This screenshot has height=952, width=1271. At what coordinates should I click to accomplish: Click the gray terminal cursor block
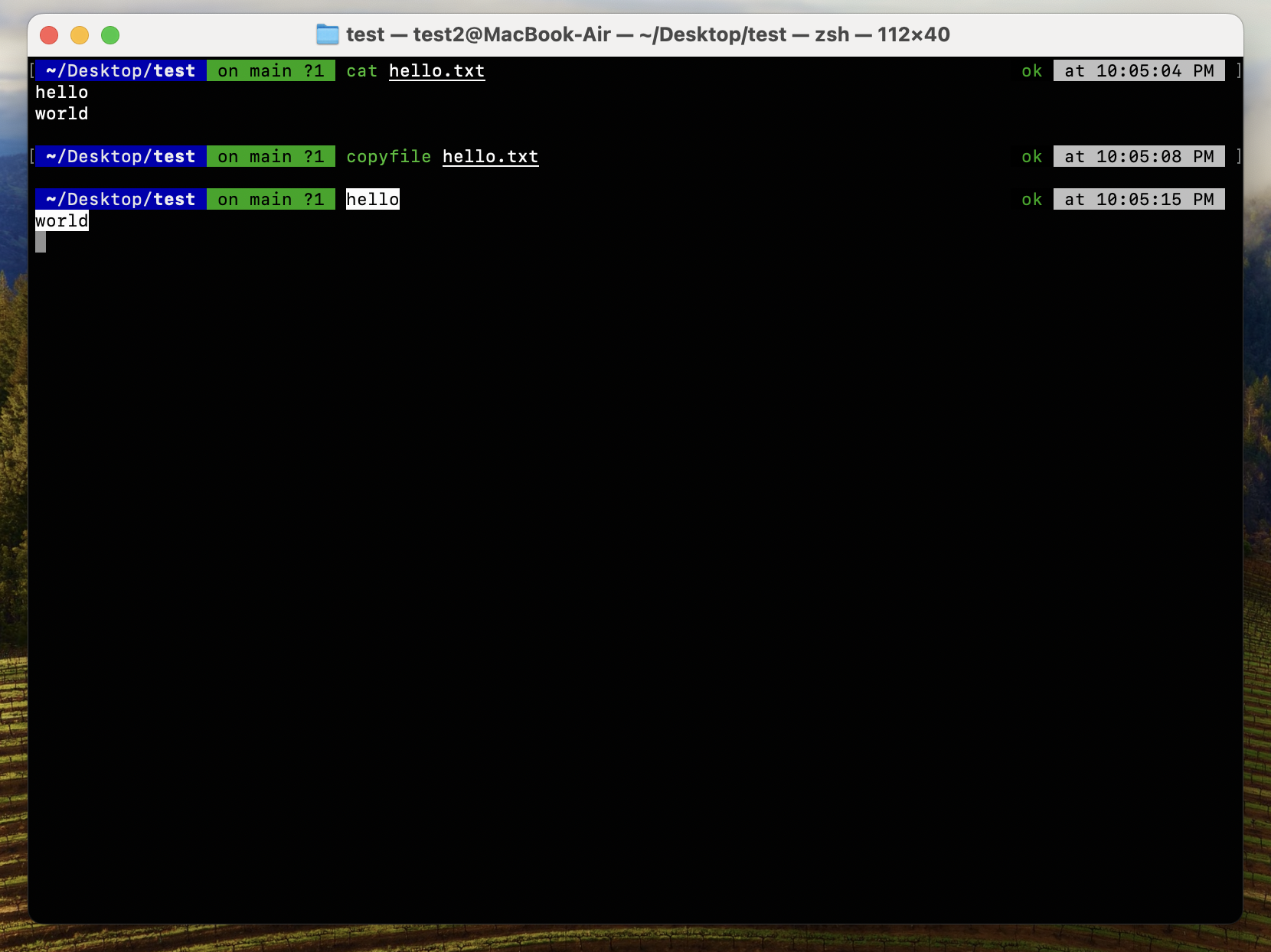click(x=41, y=242)
